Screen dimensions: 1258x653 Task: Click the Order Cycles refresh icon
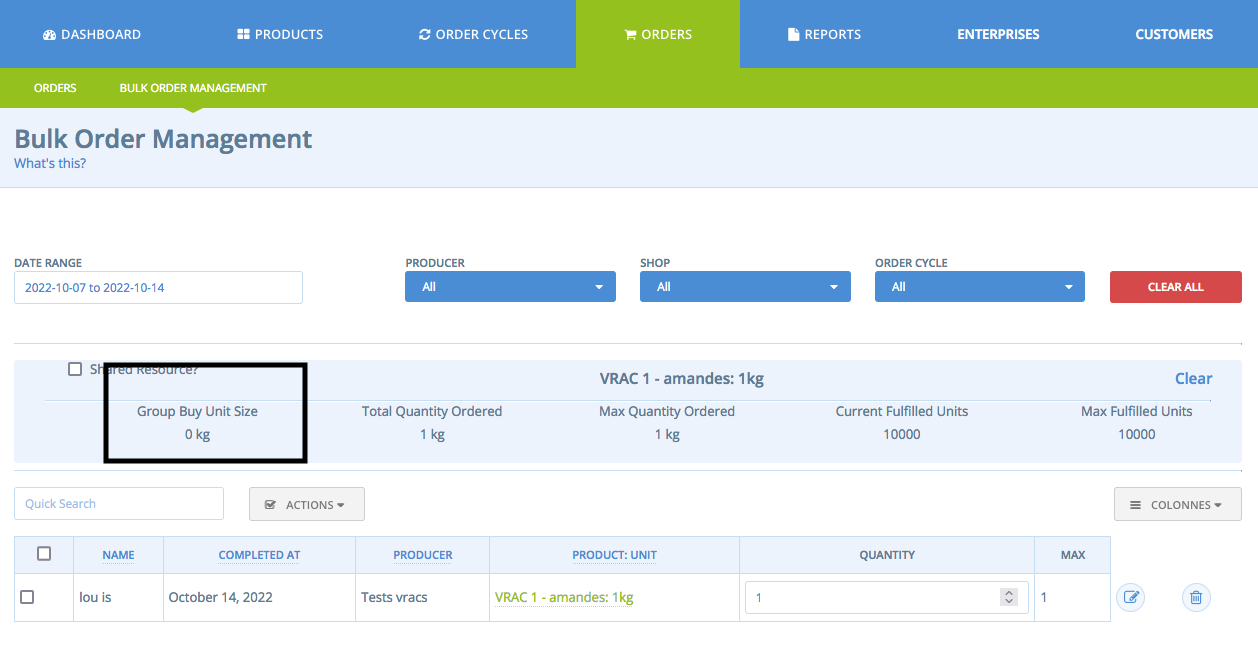click(423, 33)
